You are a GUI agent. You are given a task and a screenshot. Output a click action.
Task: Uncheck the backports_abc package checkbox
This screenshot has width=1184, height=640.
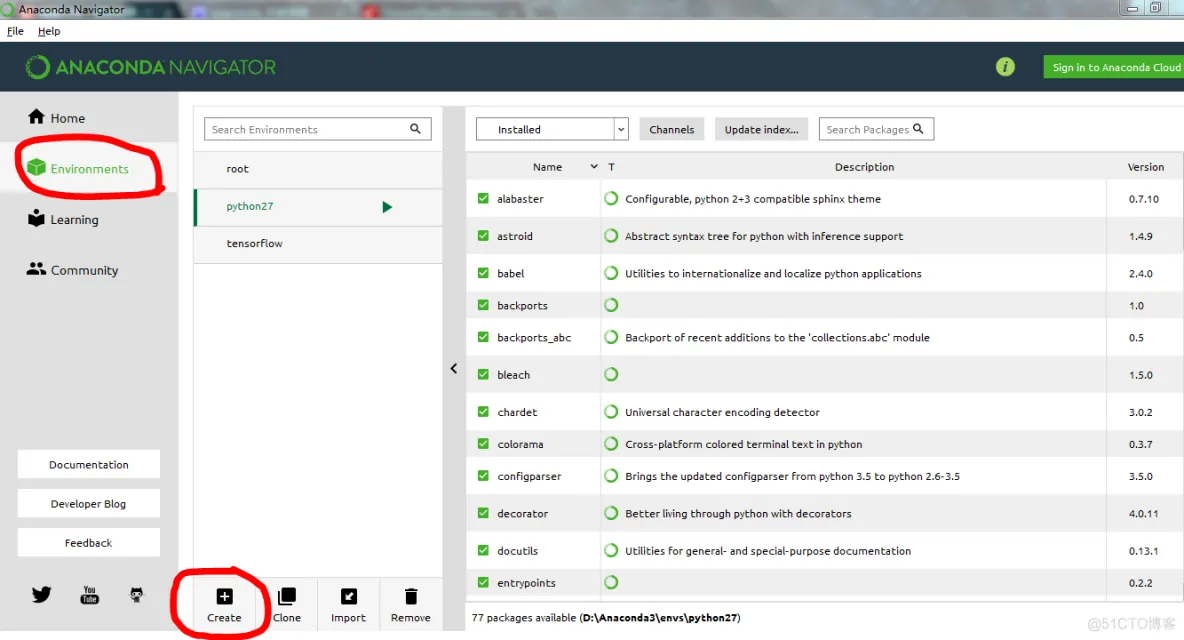pos(483,337)
